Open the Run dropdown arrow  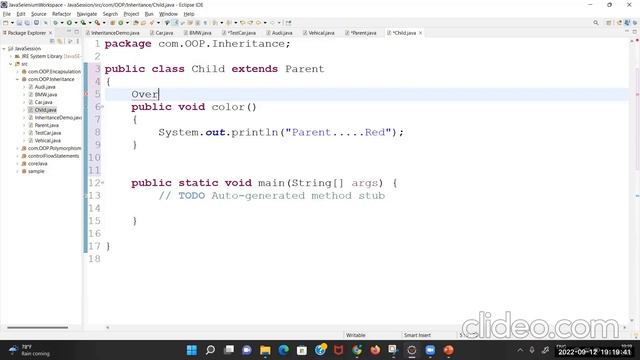tap(76, 23)
